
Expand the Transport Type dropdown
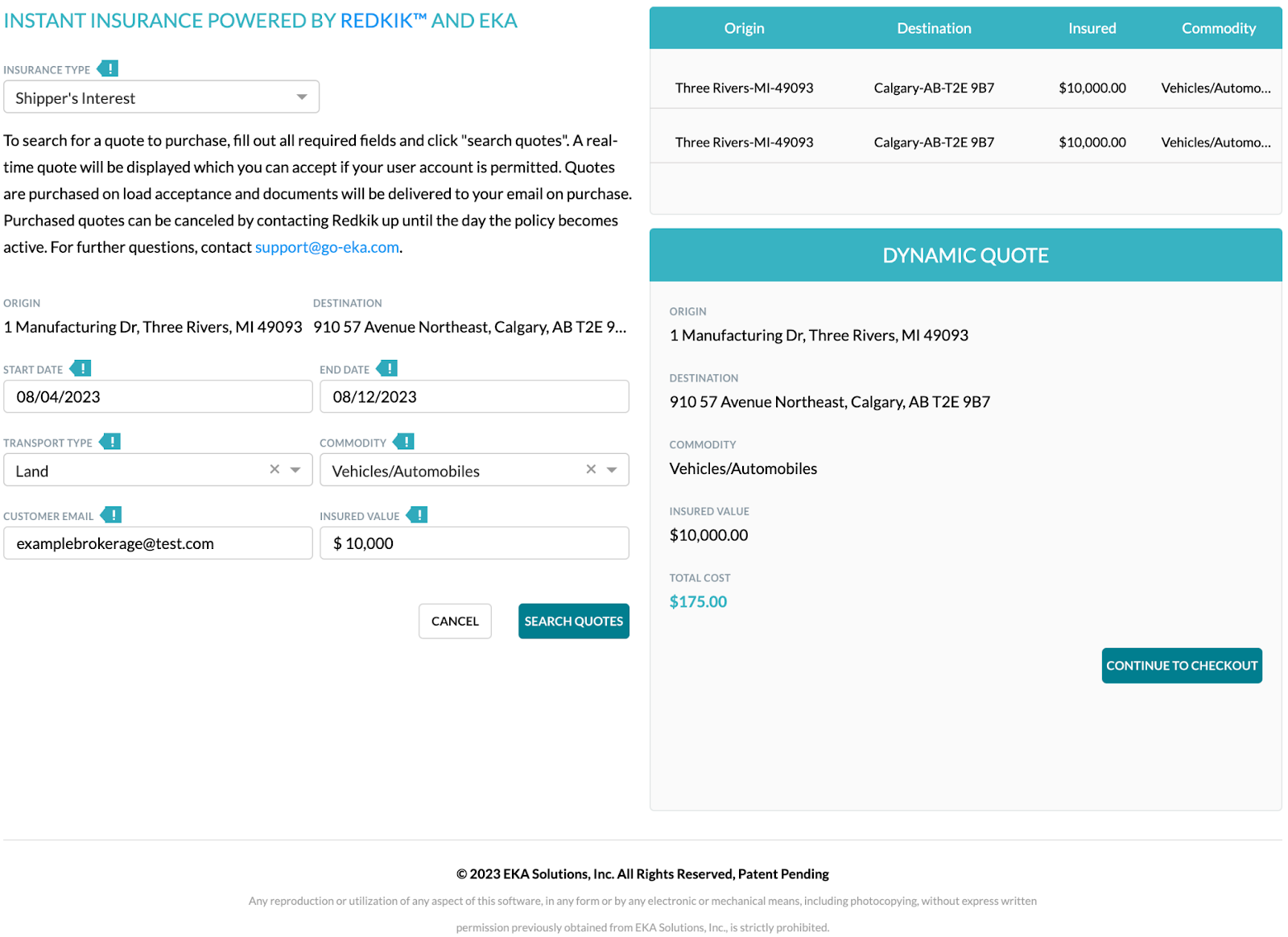click(295, 468)
